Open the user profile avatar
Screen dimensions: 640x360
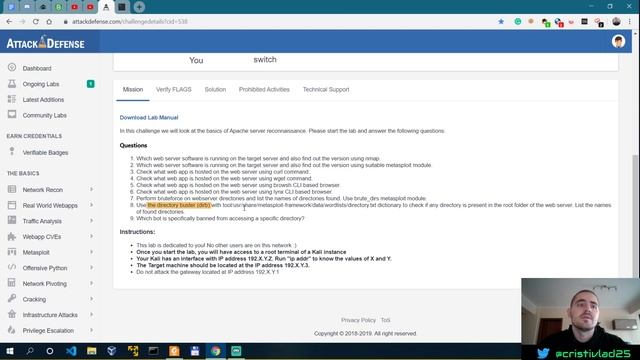click(x=618, y=41)
